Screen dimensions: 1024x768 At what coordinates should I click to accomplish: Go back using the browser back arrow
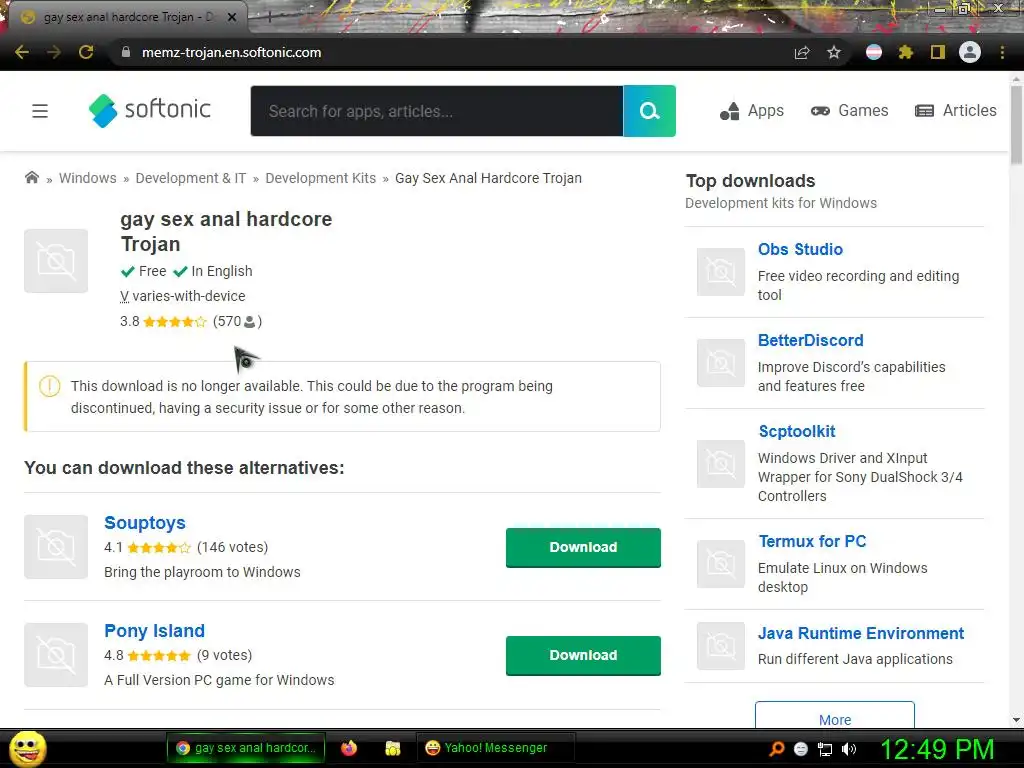(x=22, y=52)
